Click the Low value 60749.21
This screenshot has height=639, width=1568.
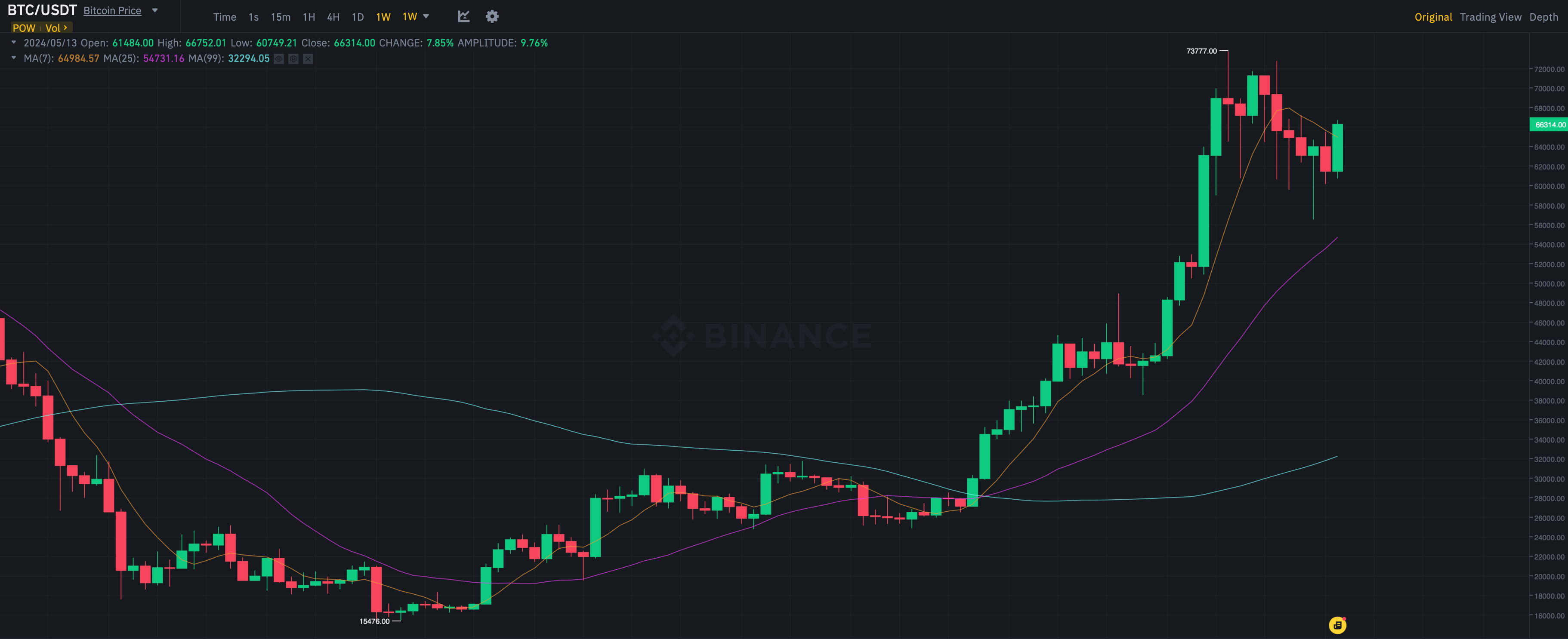point(276,43)
